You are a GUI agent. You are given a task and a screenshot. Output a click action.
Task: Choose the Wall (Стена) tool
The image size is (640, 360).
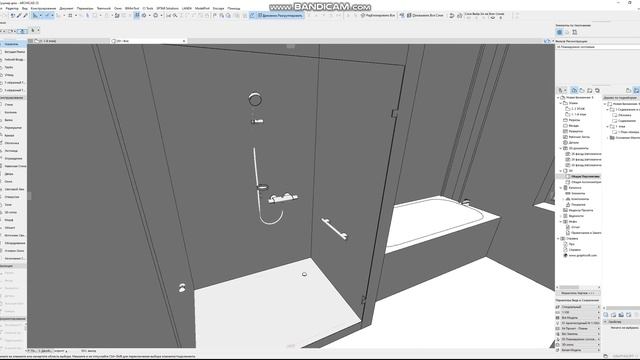point(13,104)
